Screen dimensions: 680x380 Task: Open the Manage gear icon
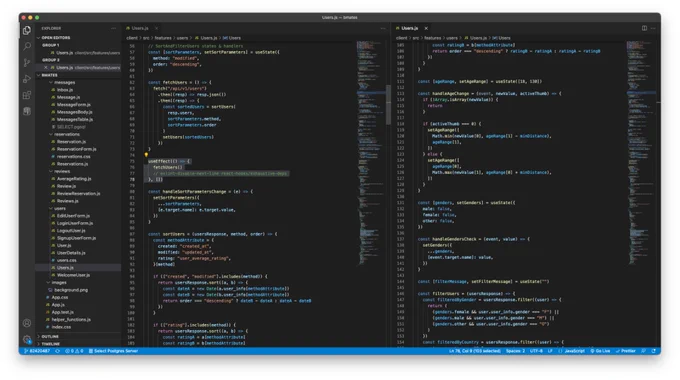tap(27, 339)
